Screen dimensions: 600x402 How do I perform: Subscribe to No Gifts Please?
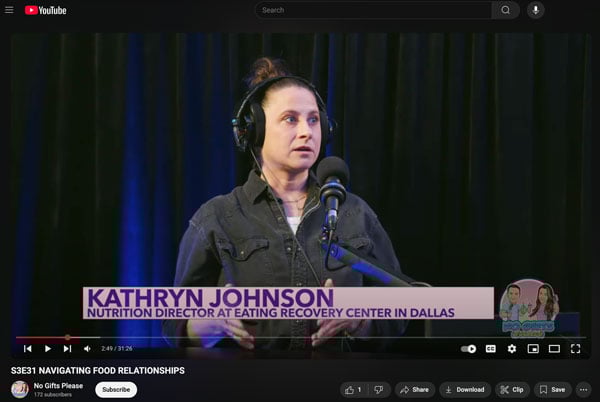point(116,389)
